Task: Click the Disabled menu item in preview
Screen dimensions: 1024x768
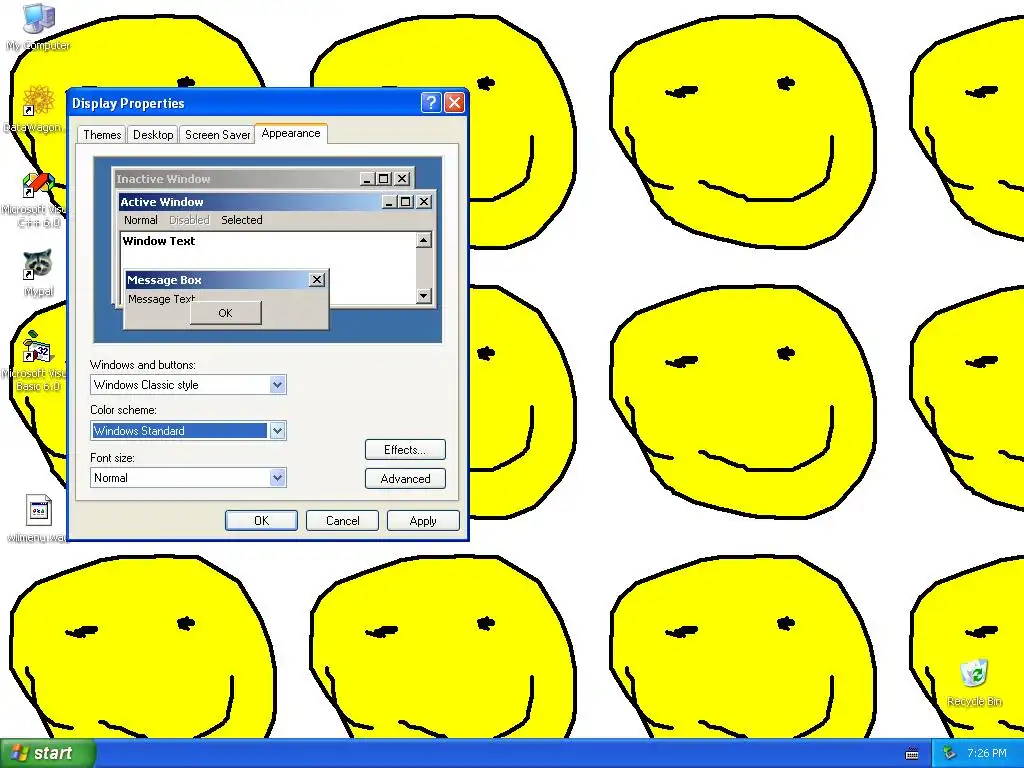Action: pos(189,220)
